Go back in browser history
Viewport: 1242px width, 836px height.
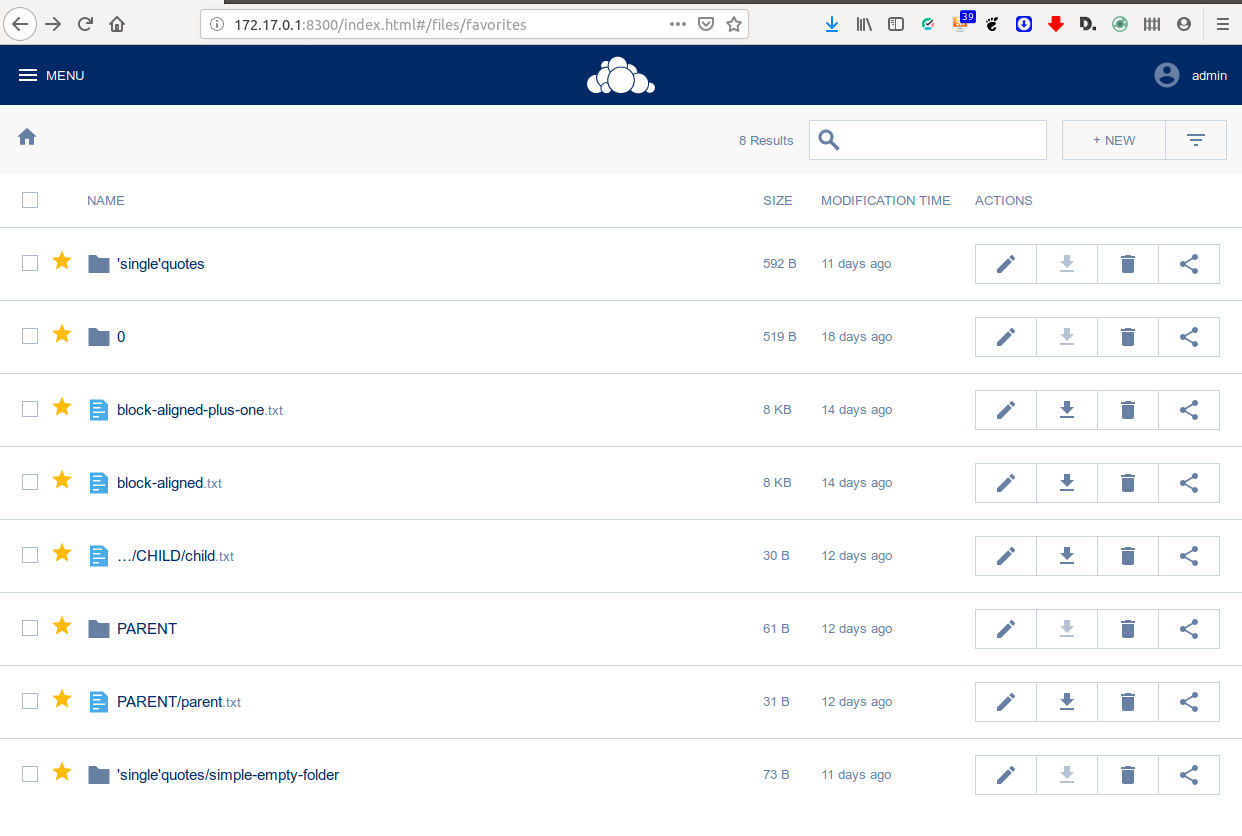coord(20,24)
